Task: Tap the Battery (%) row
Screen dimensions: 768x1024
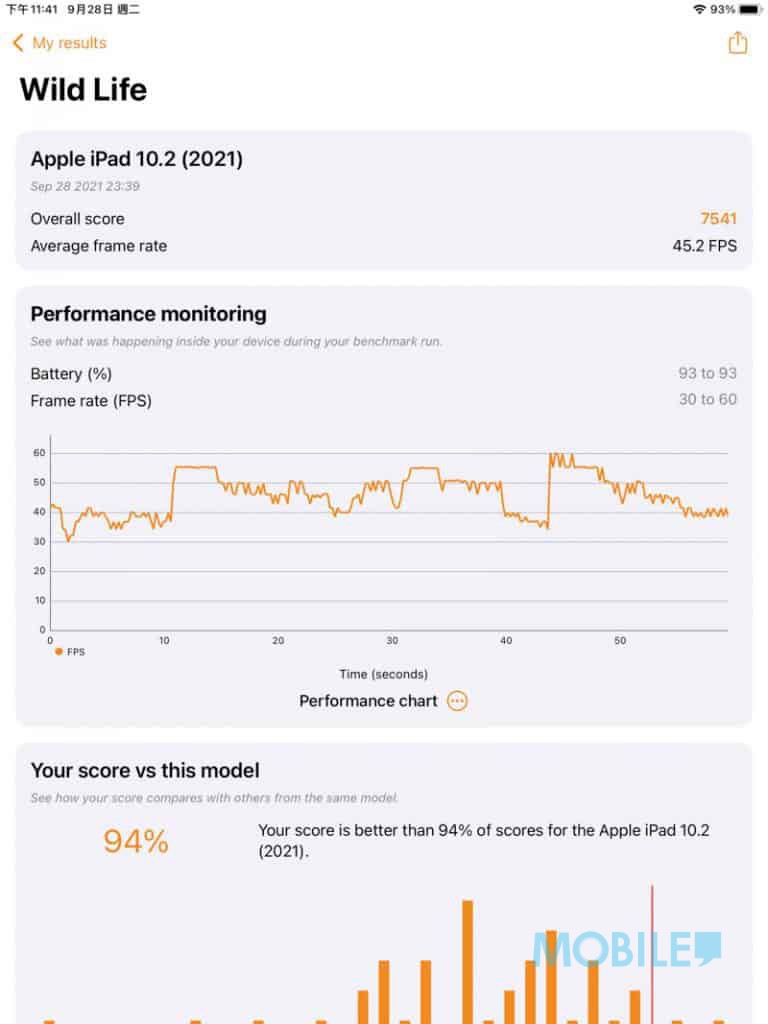Action: [x=383, y=374]
